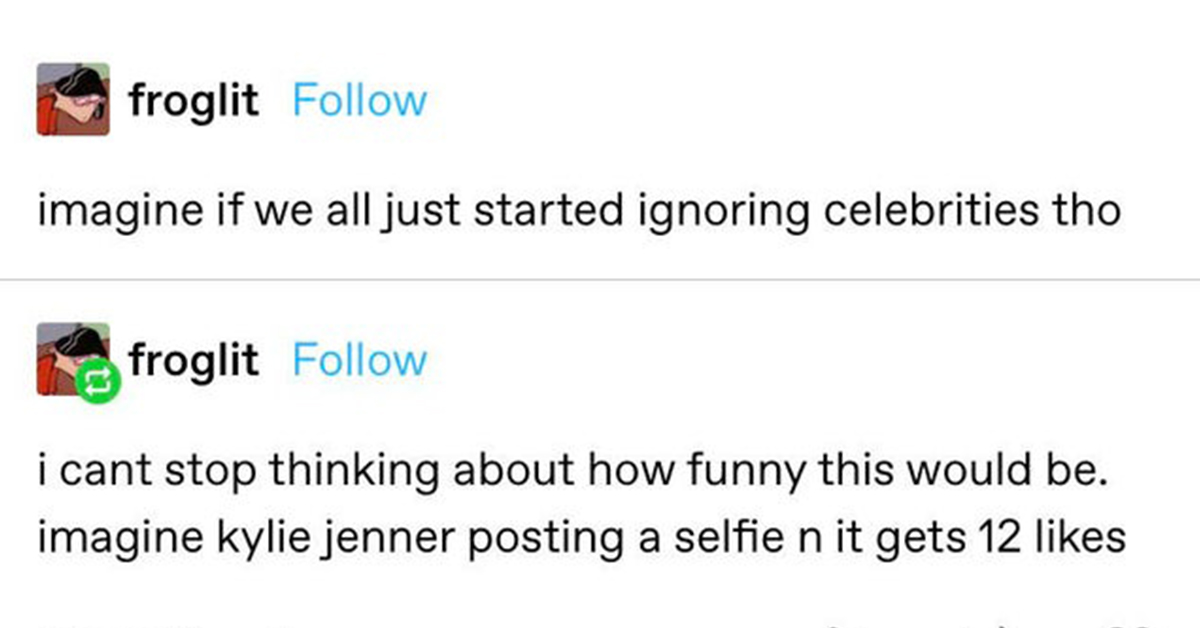Open froglit's avatar on the reblogged post
Screen dimensions: 1200x628
coord(73,357)
